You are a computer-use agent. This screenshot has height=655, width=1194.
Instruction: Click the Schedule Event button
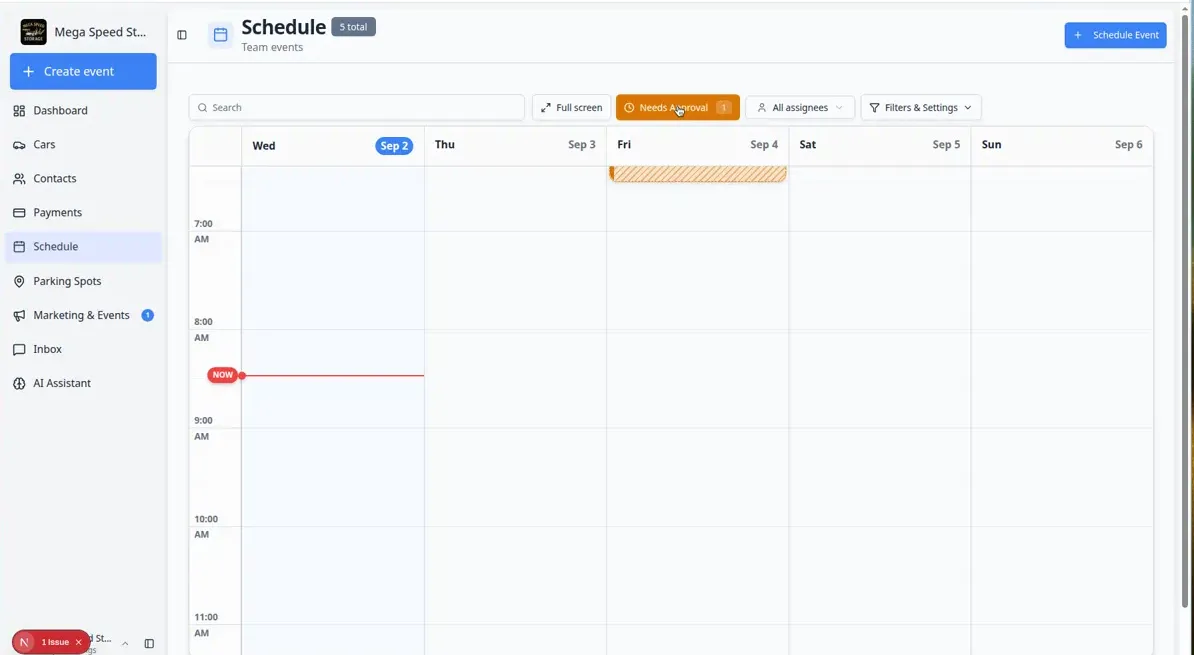(1115, 35)
